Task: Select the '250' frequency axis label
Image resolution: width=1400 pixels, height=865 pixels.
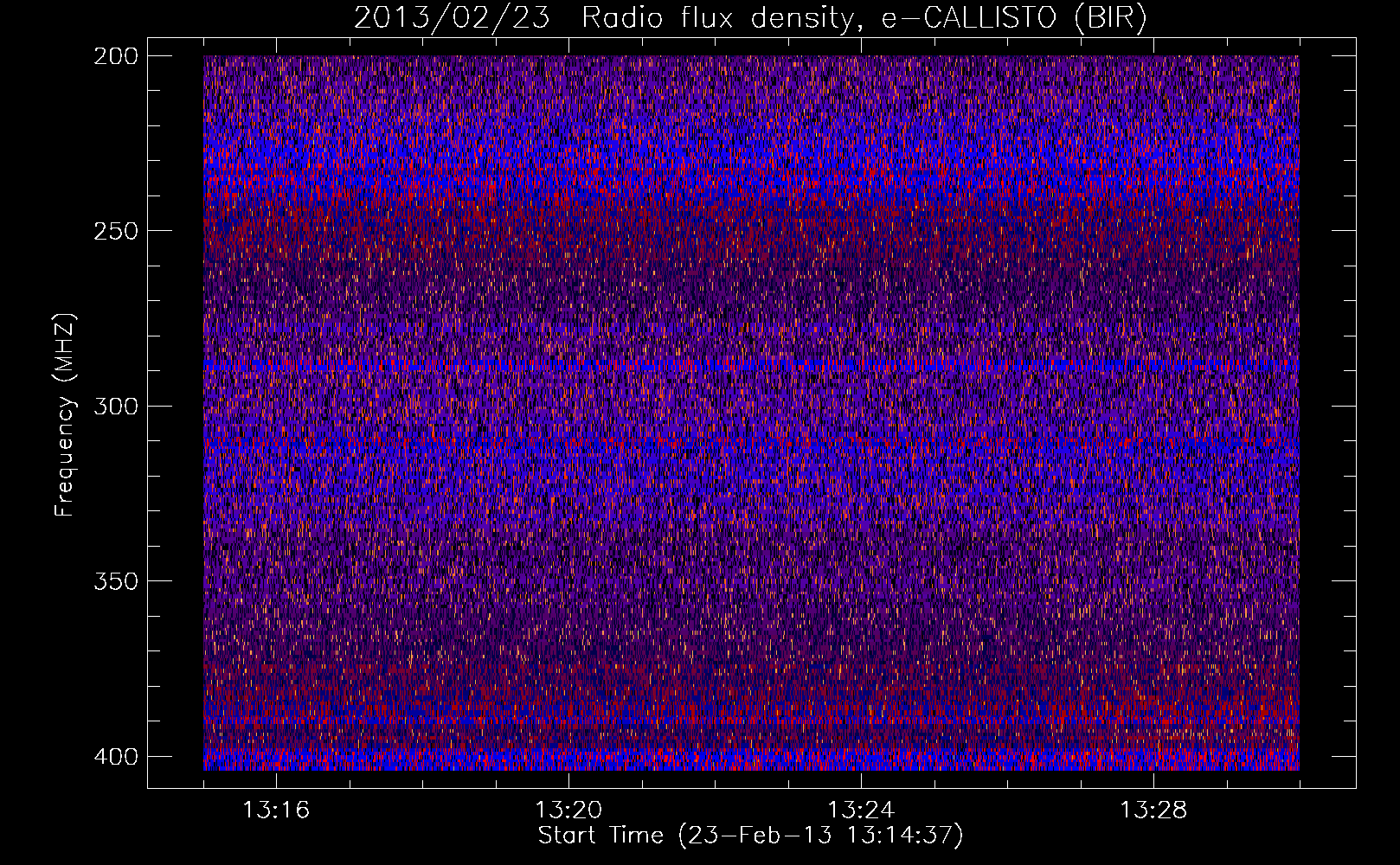Action: point(115,231)
